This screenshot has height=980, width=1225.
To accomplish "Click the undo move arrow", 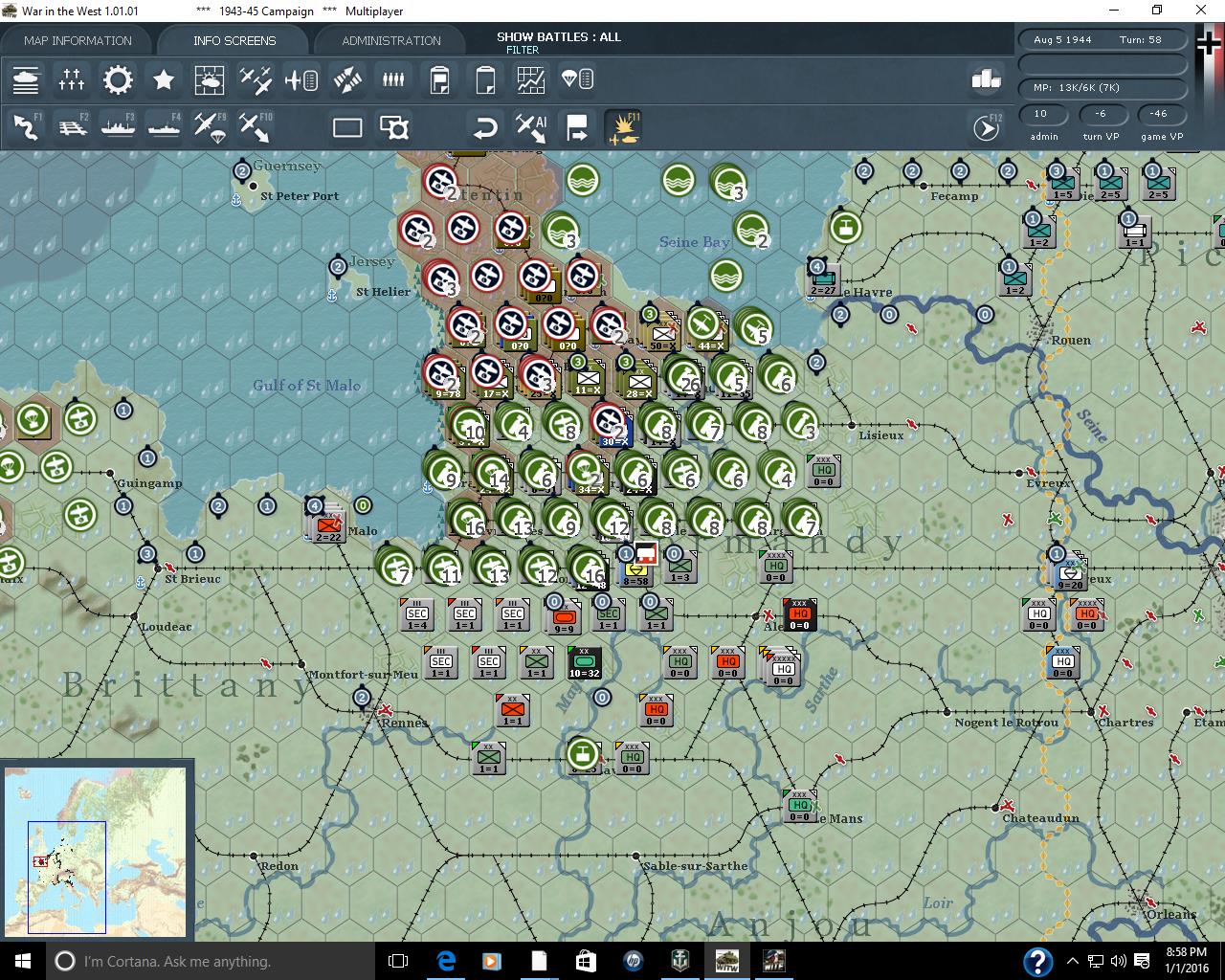I will [x=485, y=127].
